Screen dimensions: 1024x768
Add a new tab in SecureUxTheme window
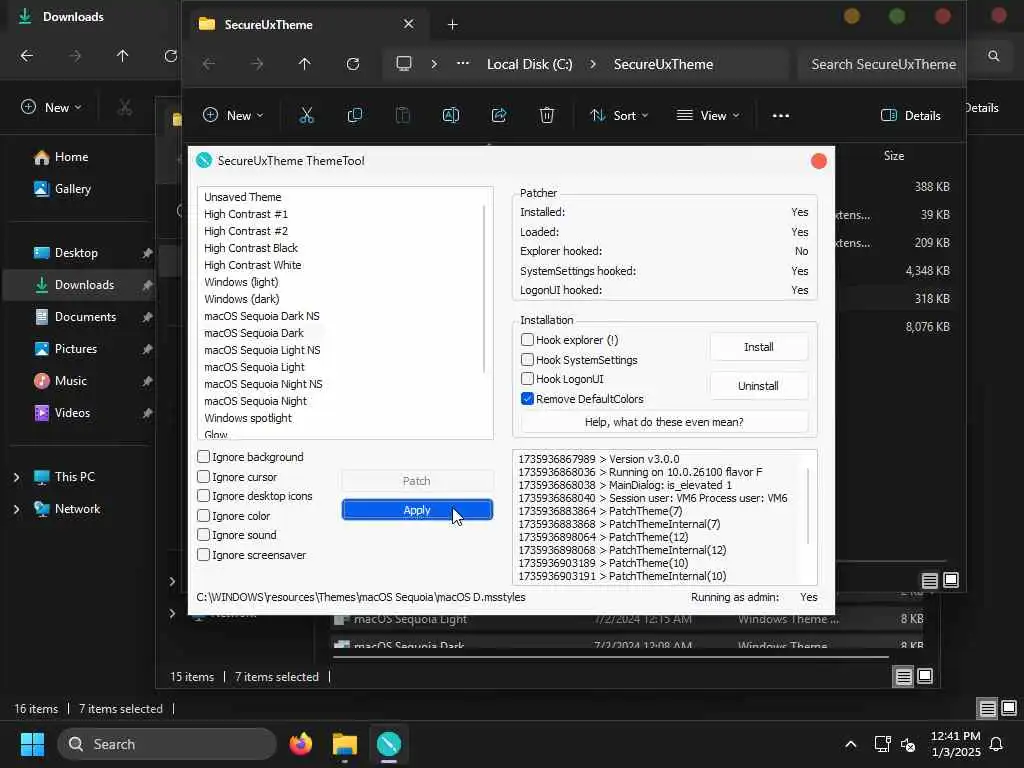click(452, 25)
